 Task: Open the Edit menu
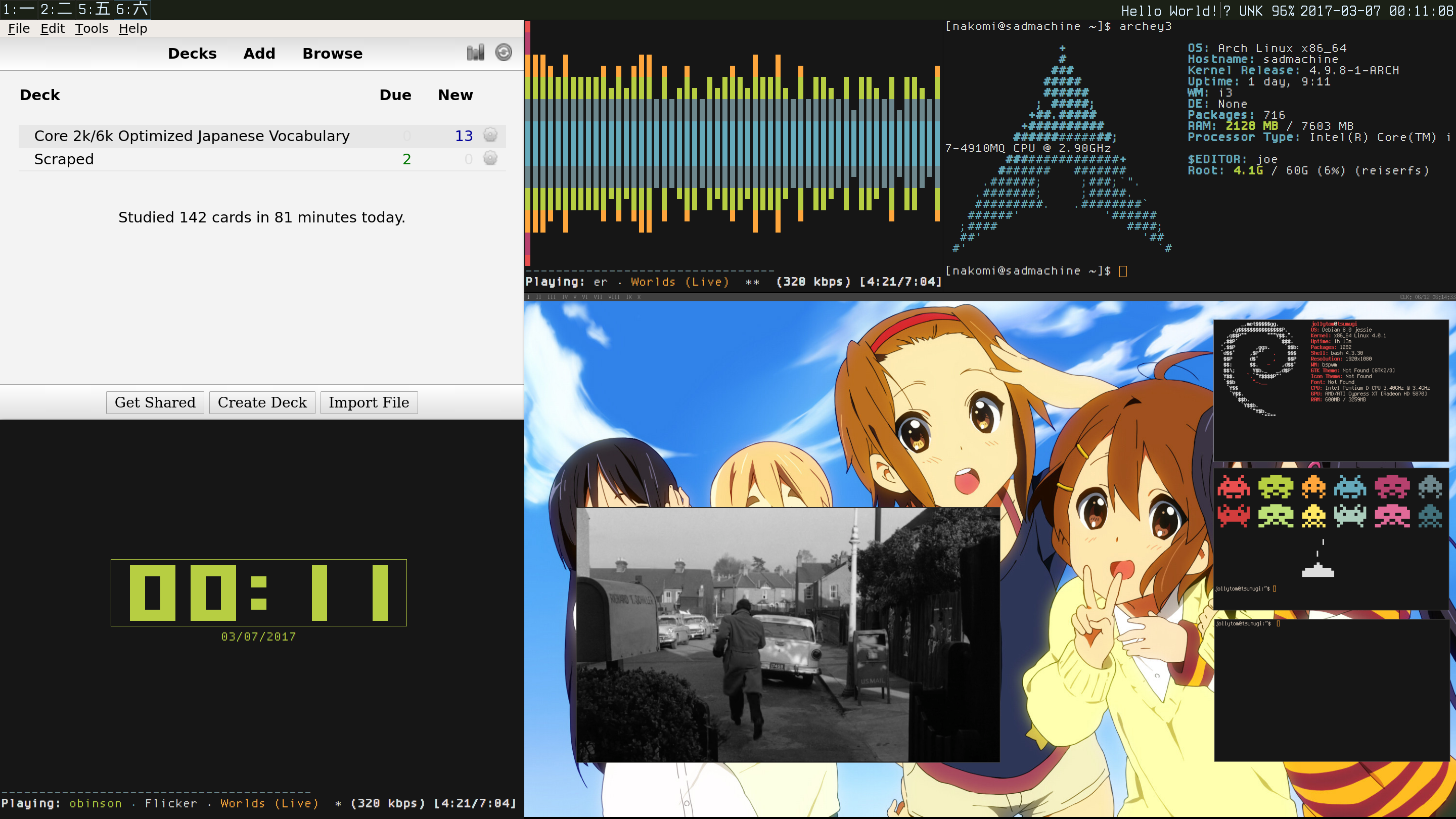[53, 28]
